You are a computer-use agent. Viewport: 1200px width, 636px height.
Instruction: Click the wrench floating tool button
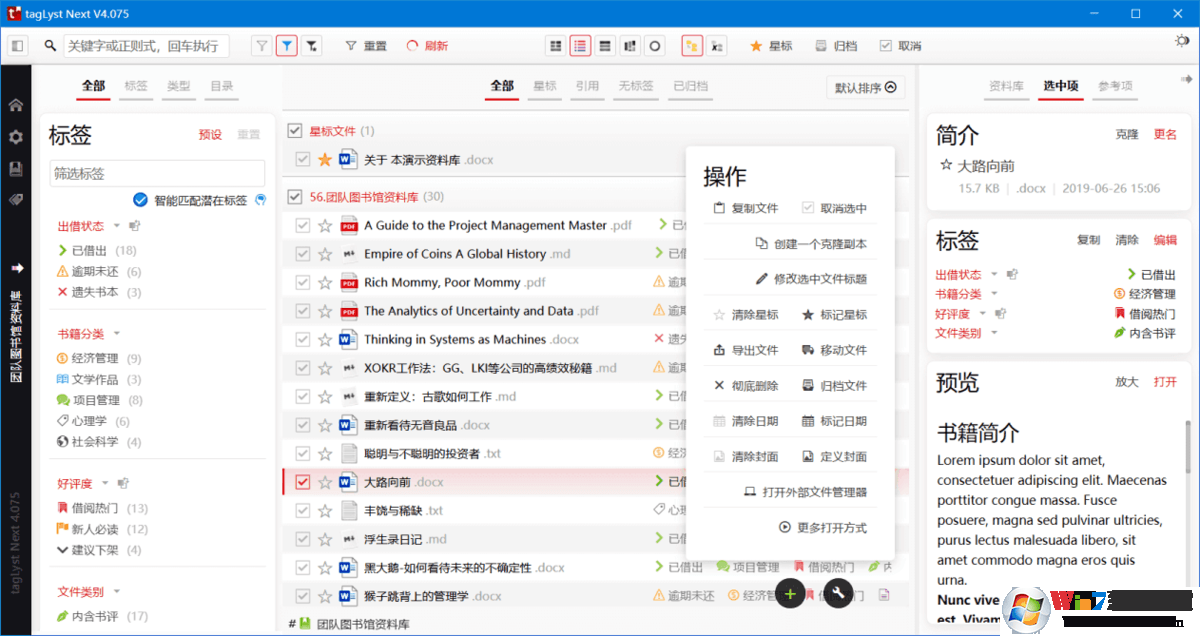[x=838, y=594]
